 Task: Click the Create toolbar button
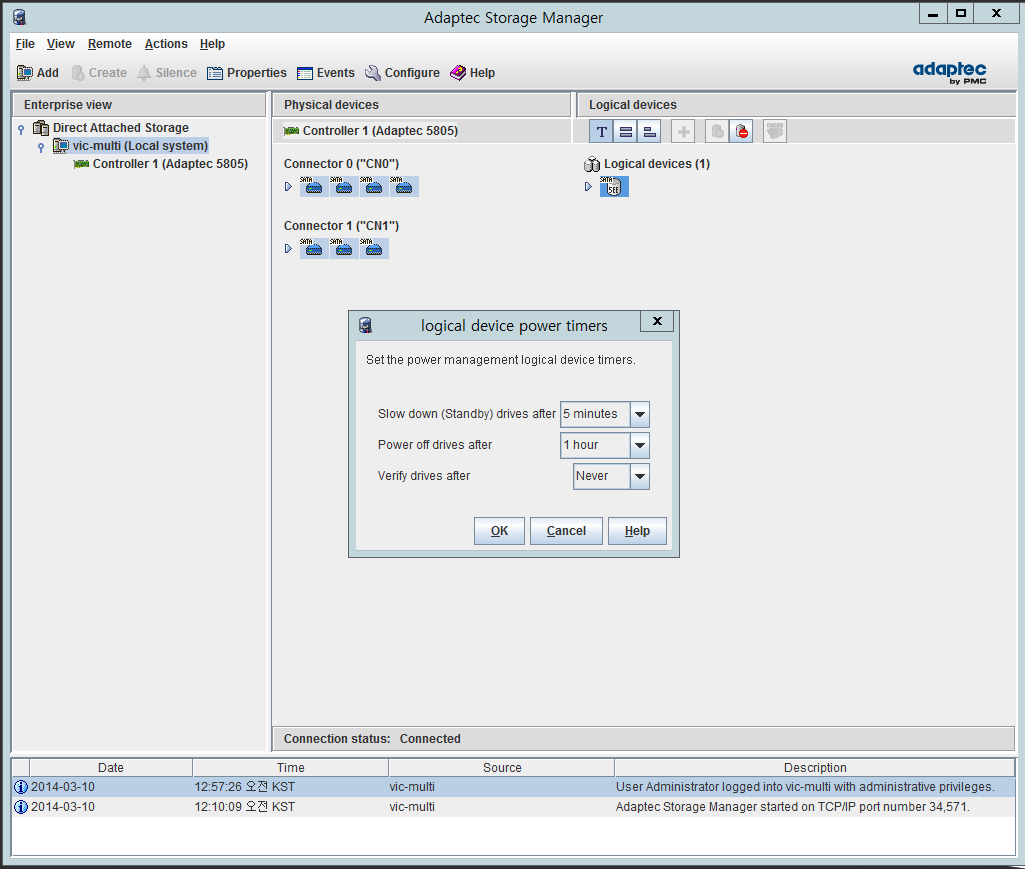click(99, 73)
